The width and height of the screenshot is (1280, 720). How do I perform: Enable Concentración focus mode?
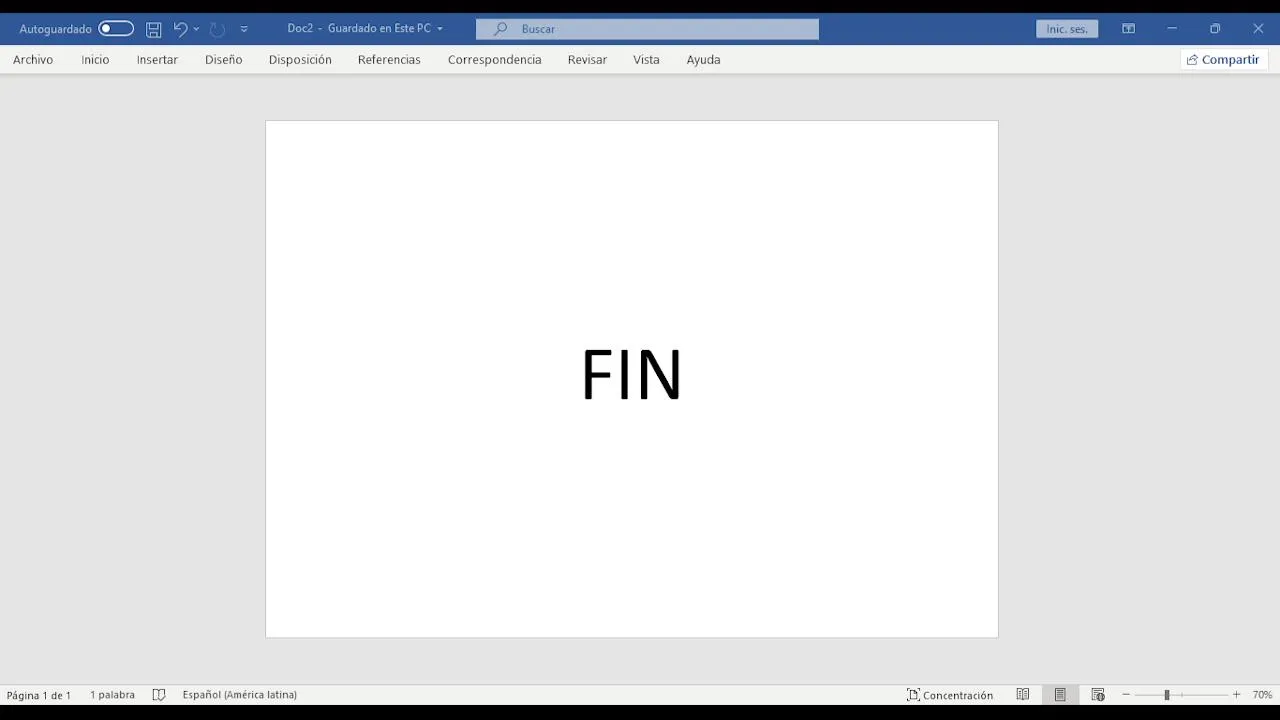point(950,695)
